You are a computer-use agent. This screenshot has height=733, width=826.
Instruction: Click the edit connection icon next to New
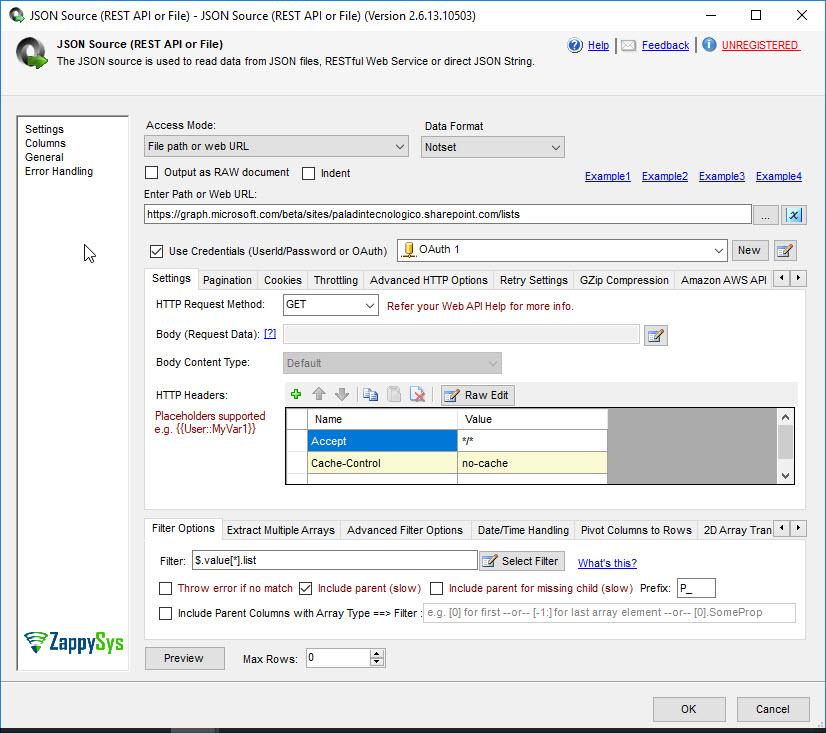pos(785,250)
